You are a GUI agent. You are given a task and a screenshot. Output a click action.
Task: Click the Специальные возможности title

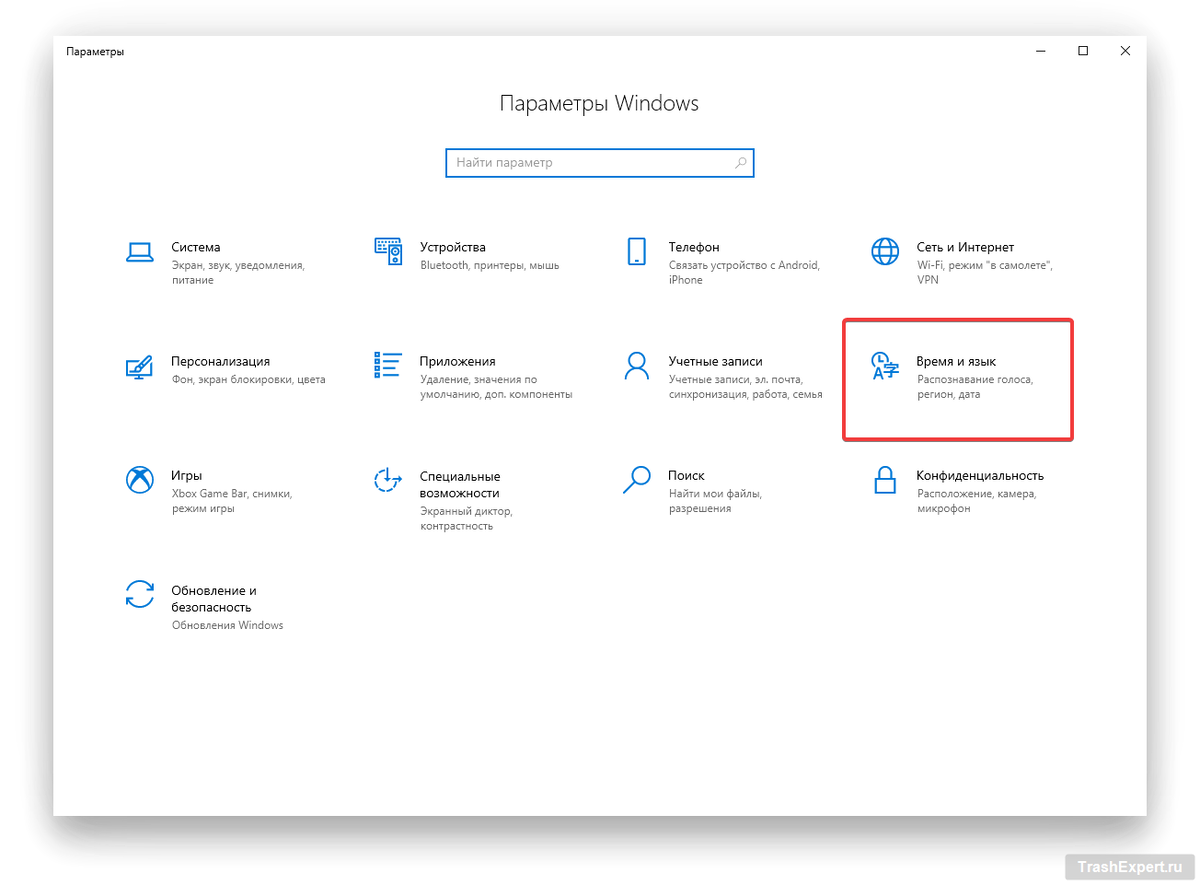(x=460, y=484)
